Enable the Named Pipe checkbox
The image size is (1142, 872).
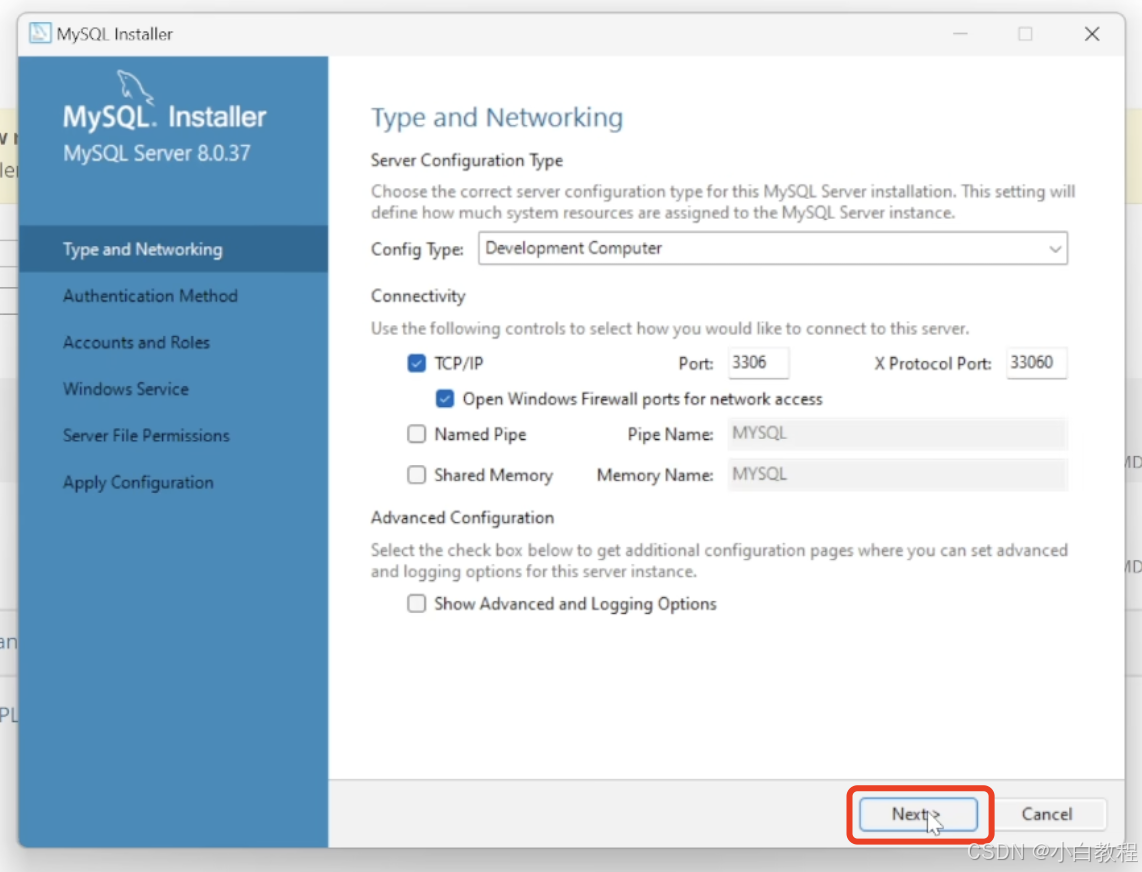(x=417, y=434)
